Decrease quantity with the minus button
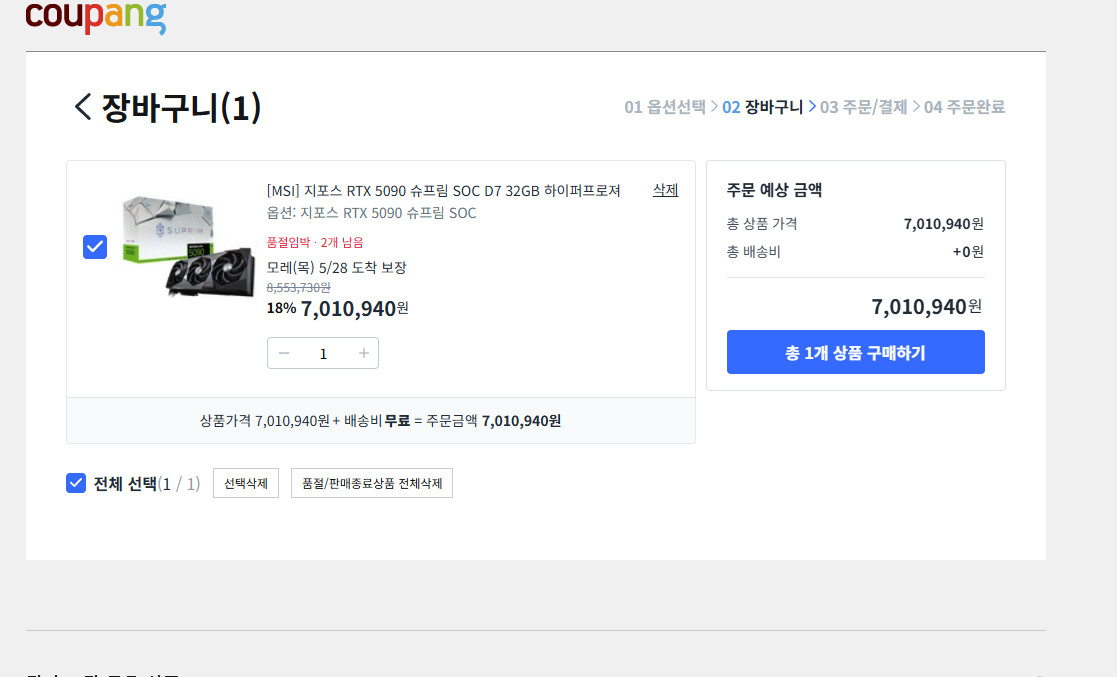Image resolution: width=1117 pixels, height=677 pixels. pos(284,353)
